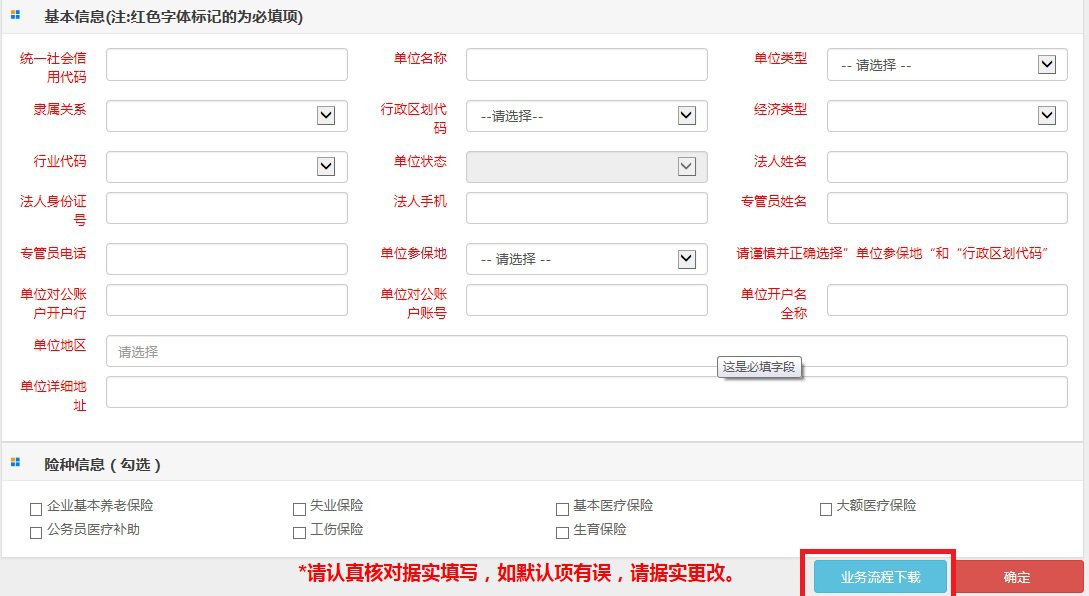The image size is (1089, 596).
Task: Open the 行业代码 dropdown
Action: coord(226,167)
